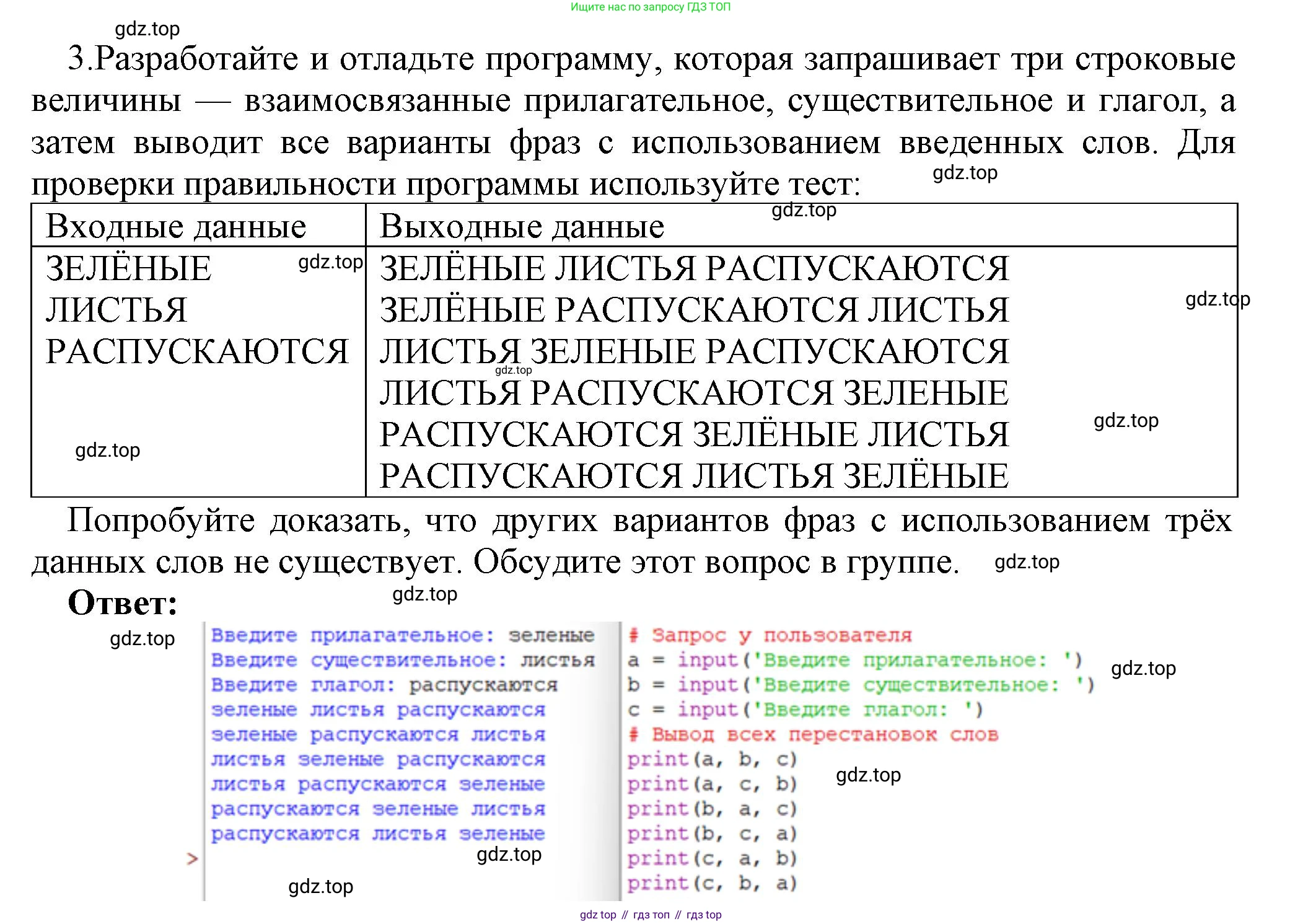Click console output 'листья зеленые распускаются'

pyautogui.click(x=378, y=760)
